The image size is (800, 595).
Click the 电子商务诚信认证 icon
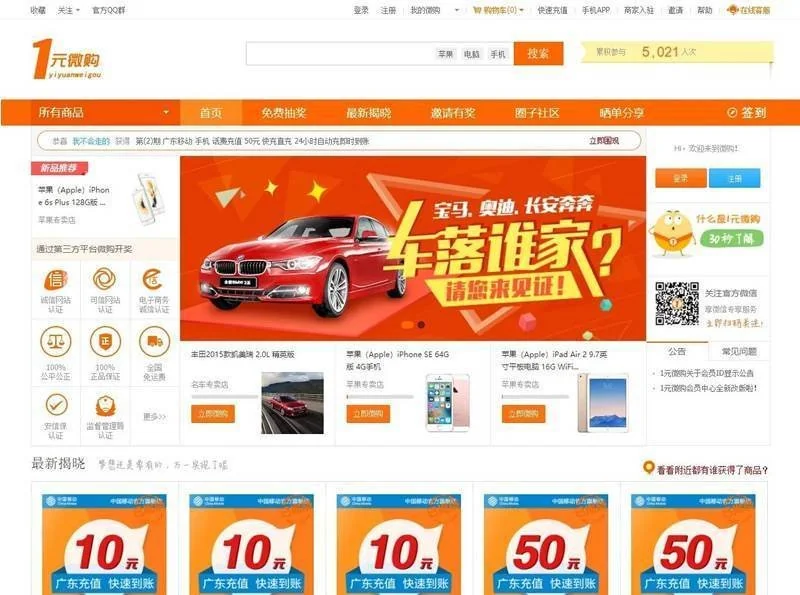tap(153, 280)
